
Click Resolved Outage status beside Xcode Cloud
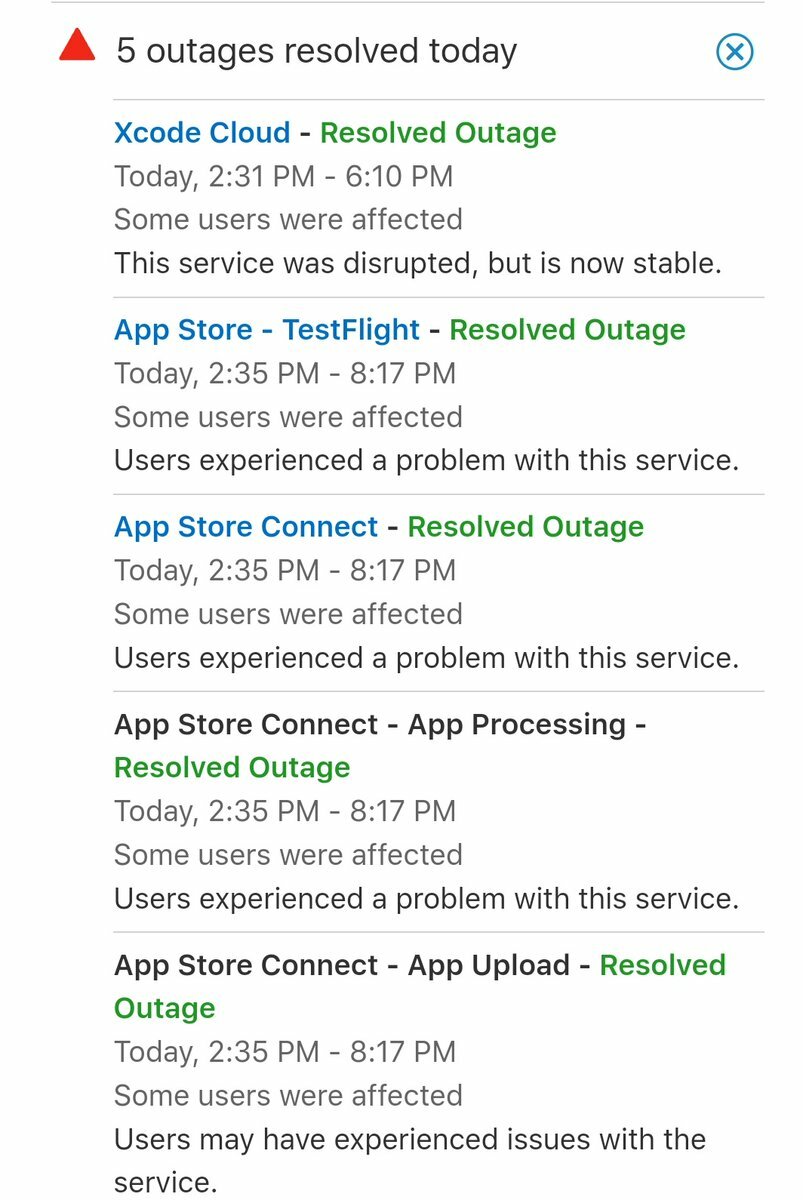point(438,132)
